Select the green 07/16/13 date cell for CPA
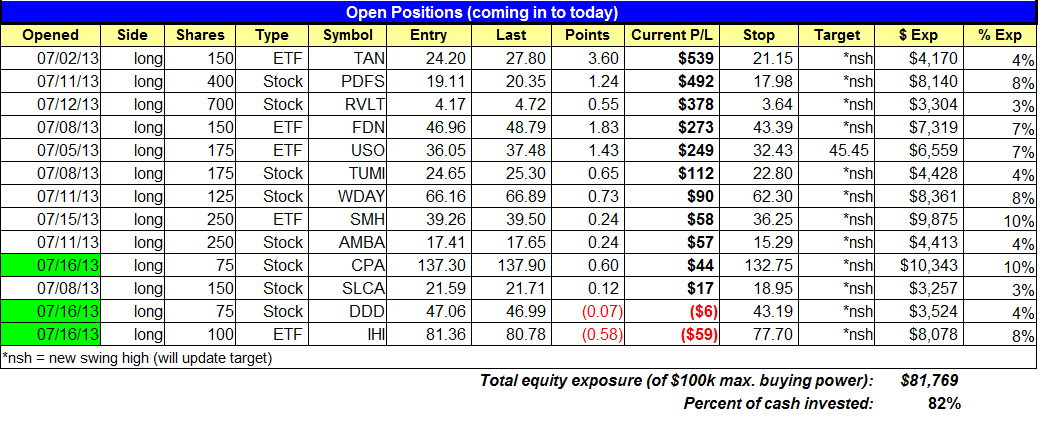Viewport: 1042px width, 430px height. point(51,266)
